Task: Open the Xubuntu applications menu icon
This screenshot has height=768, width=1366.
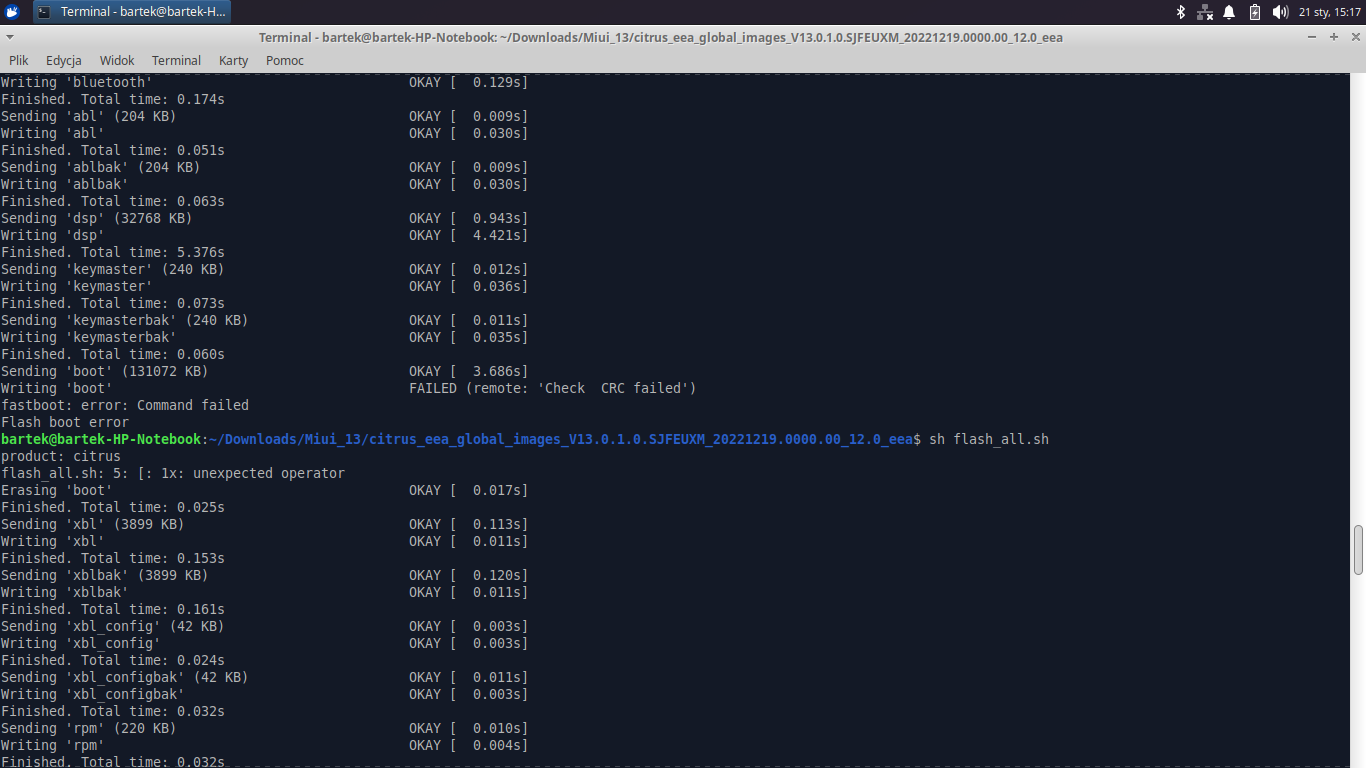Action: (x=12, y=12)
